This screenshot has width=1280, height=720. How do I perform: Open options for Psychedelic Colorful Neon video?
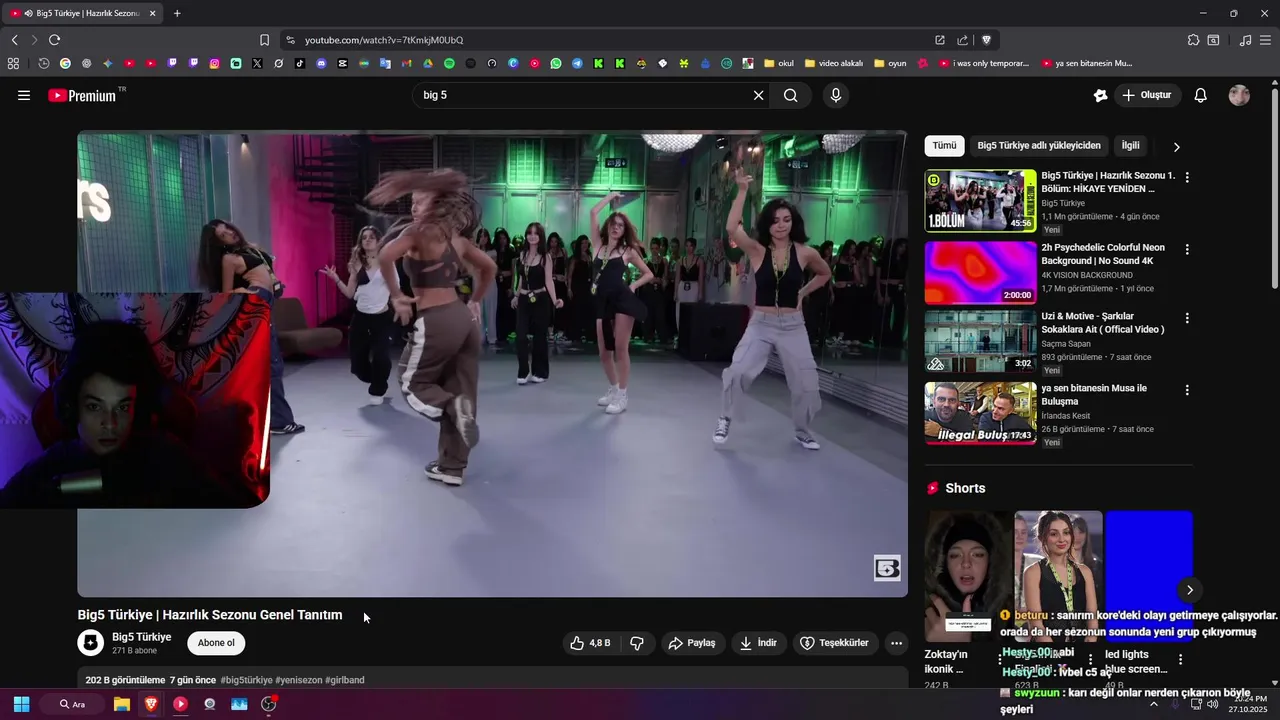pyautogui.click(x=1187, y=249)
